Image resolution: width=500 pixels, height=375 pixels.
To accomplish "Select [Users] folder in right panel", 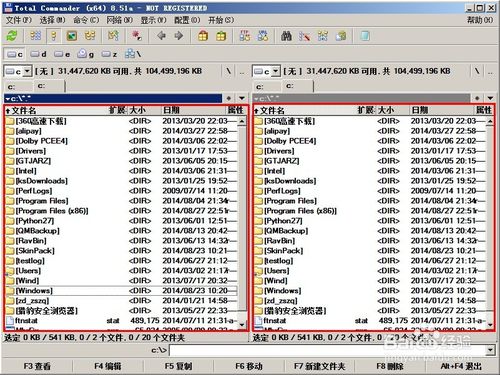I will click(369, 271).
